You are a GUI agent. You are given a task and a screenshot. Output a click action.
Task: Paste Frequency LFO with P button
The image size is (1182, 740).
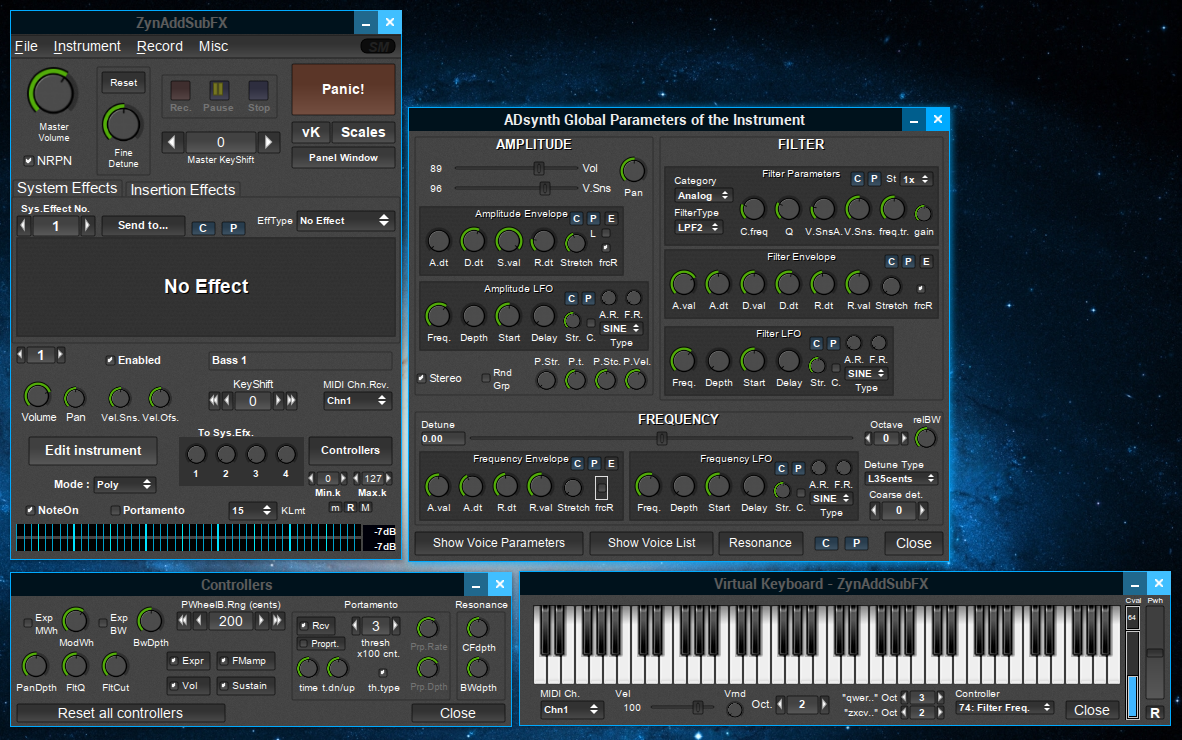[x=798, y=469]
